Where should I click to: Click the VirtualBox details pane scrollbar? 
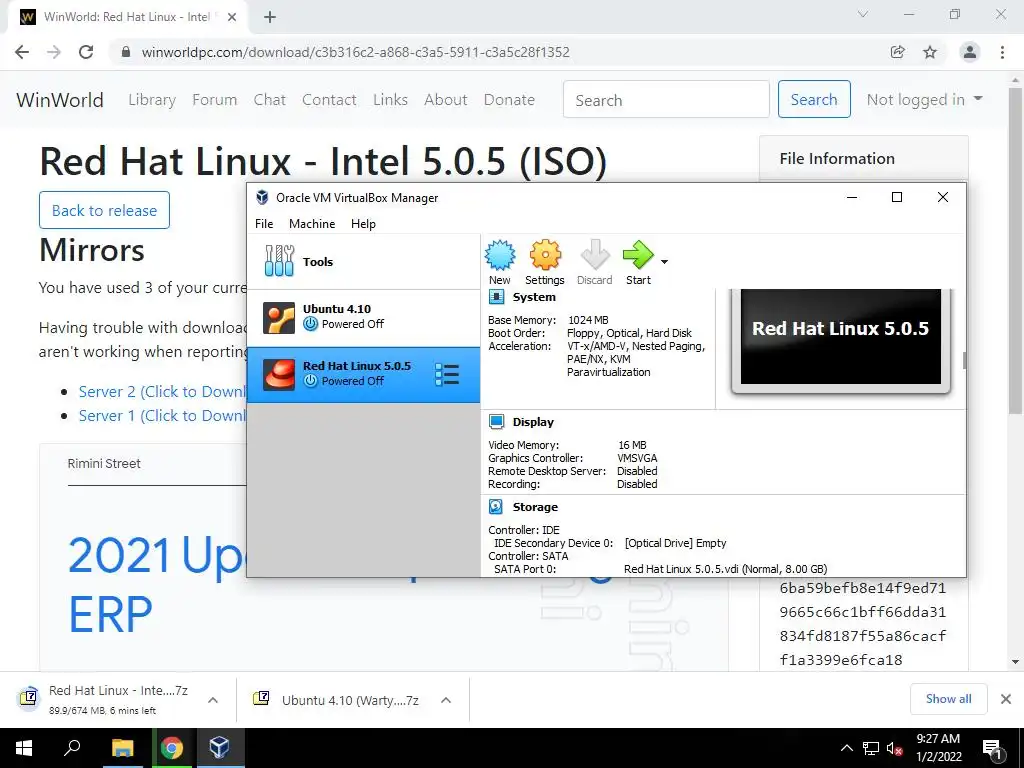[x=963, y=360]
